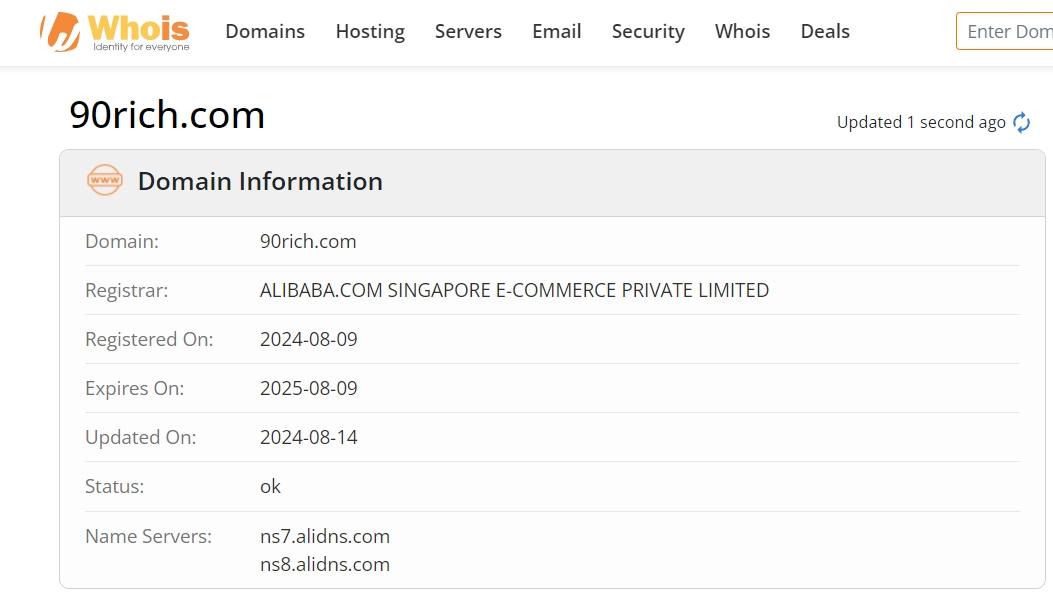Viewport: 1053px width, 603px height.
Task: Click the www Domain Information icon
Action: [105, 180]
